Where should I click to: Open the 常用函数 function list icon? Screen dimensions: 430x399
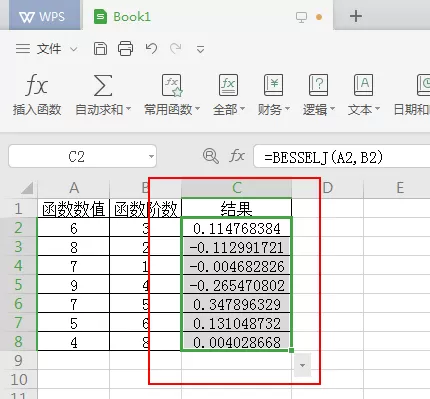point(172,86)
